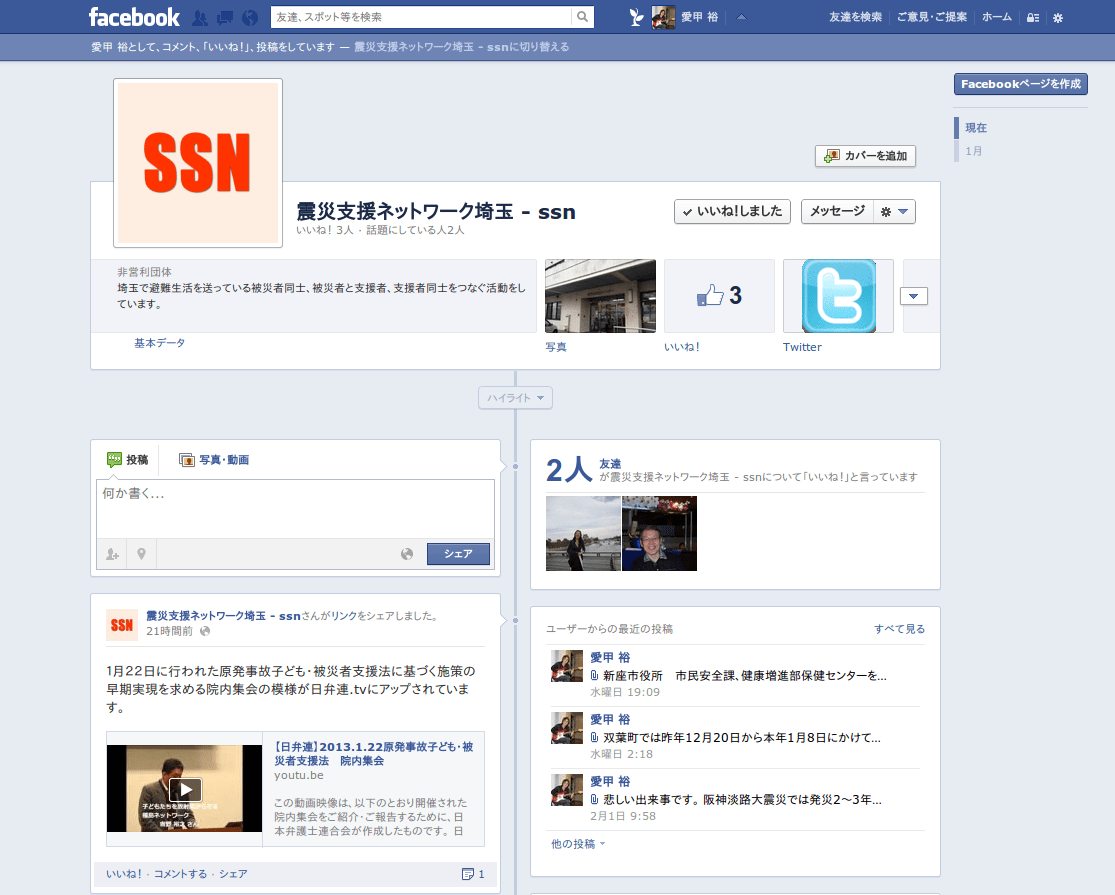Image resolution: width=1115 pixels, height=895 pixels.
Task: Open 21時間前 post timestamp
Action: (169, 631)
